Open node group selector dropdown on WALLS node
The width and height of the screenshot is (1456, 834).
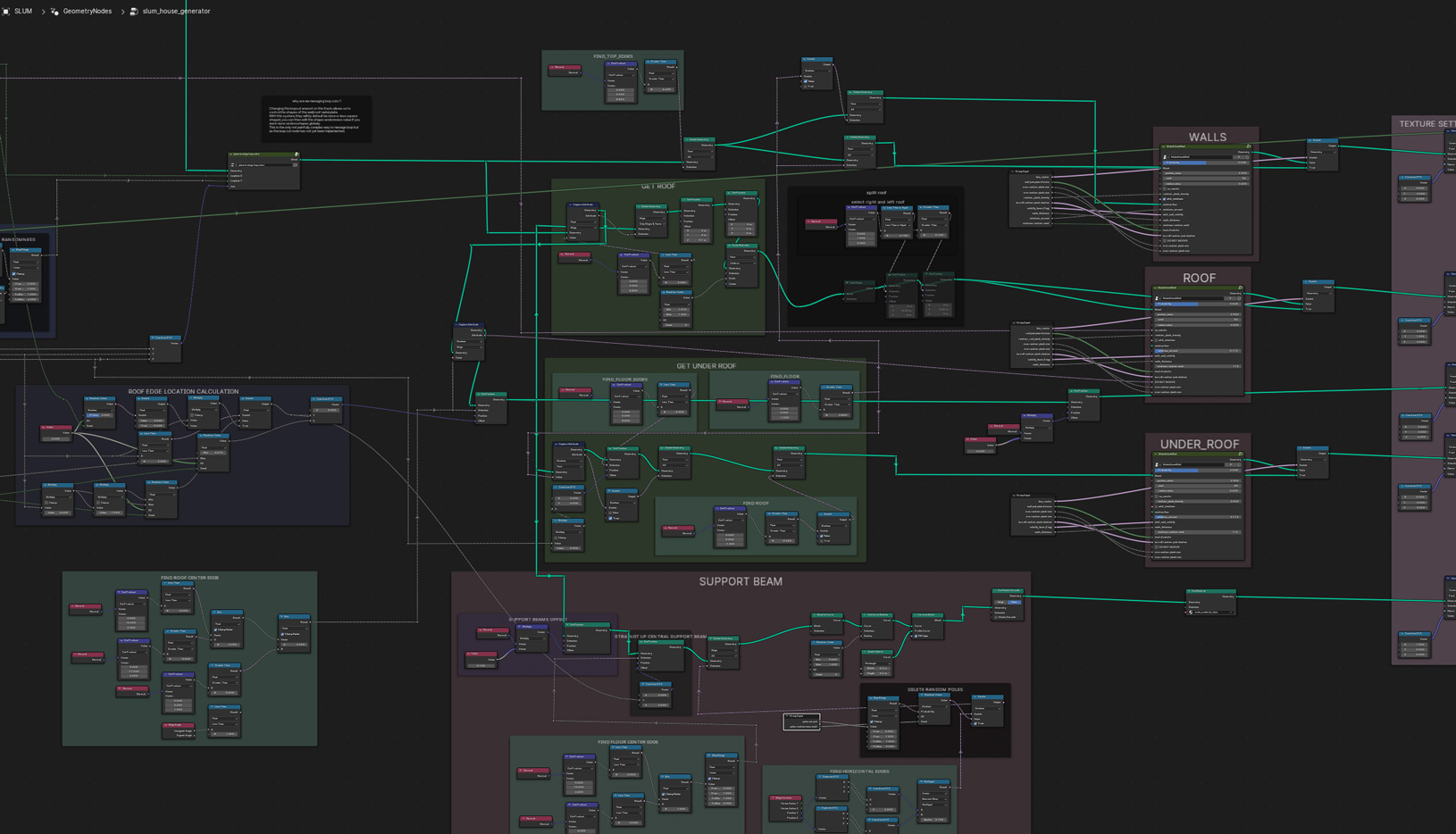coord(1165,157)
